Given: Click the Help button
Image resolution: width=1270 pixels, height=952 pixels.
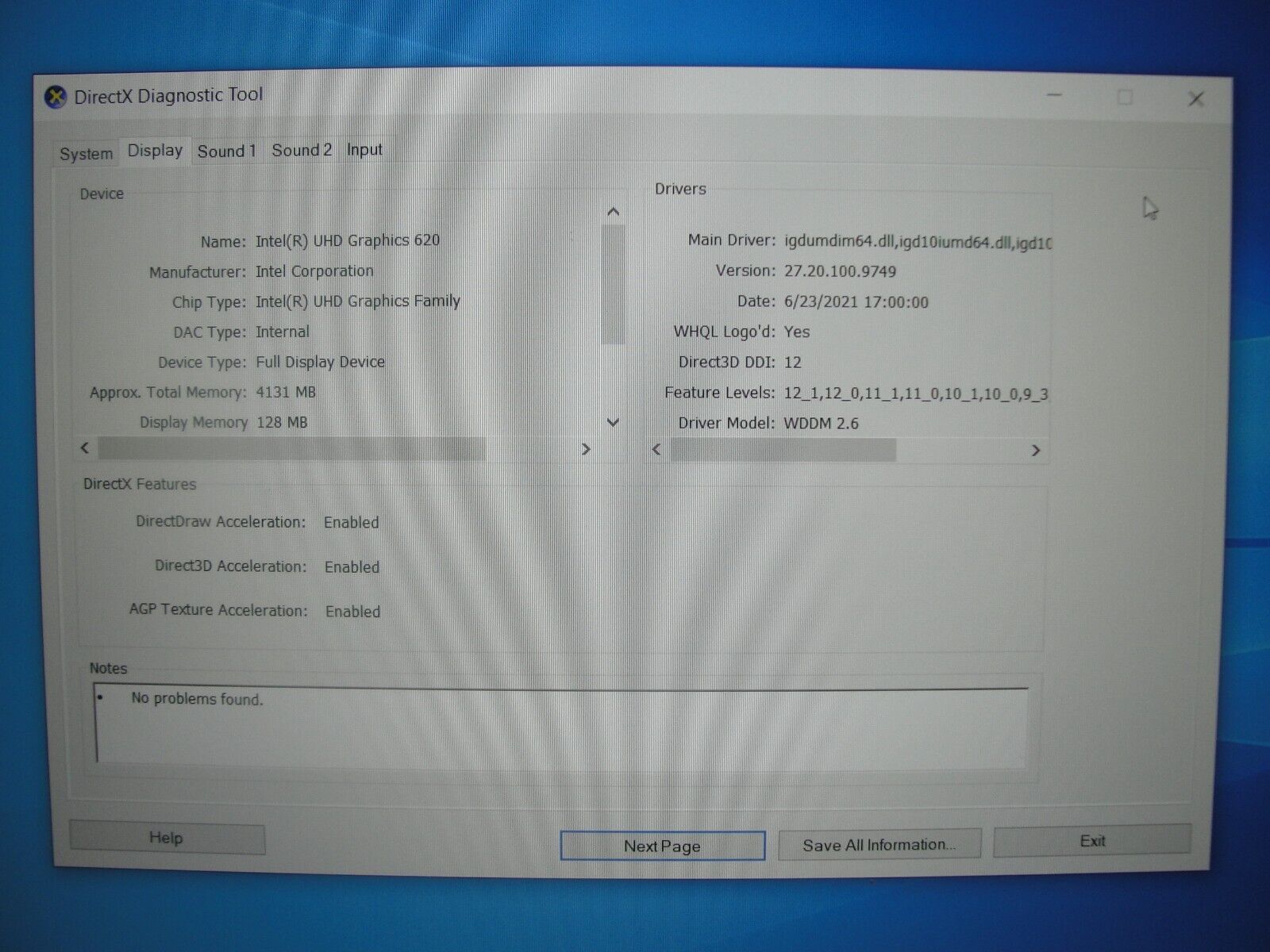Looking at the screenshot, I should coord(167,838).
